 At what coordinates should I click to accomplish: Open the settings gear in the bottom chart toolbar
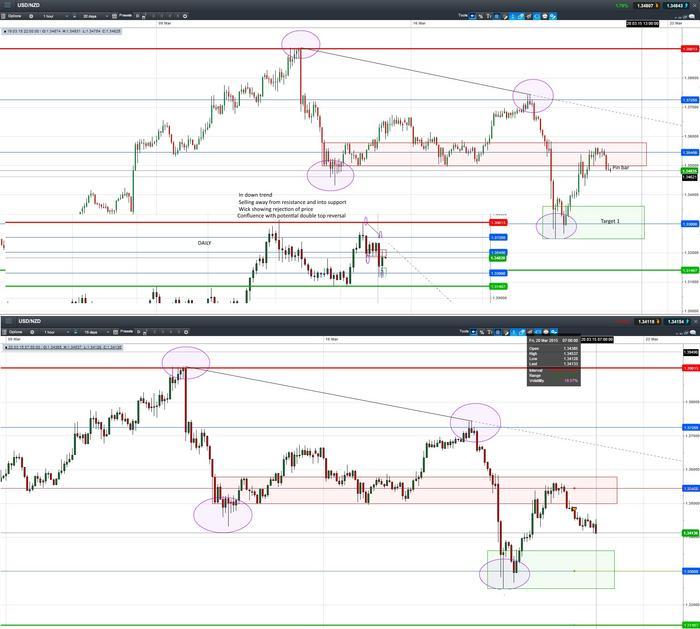(x=32, y=332)
